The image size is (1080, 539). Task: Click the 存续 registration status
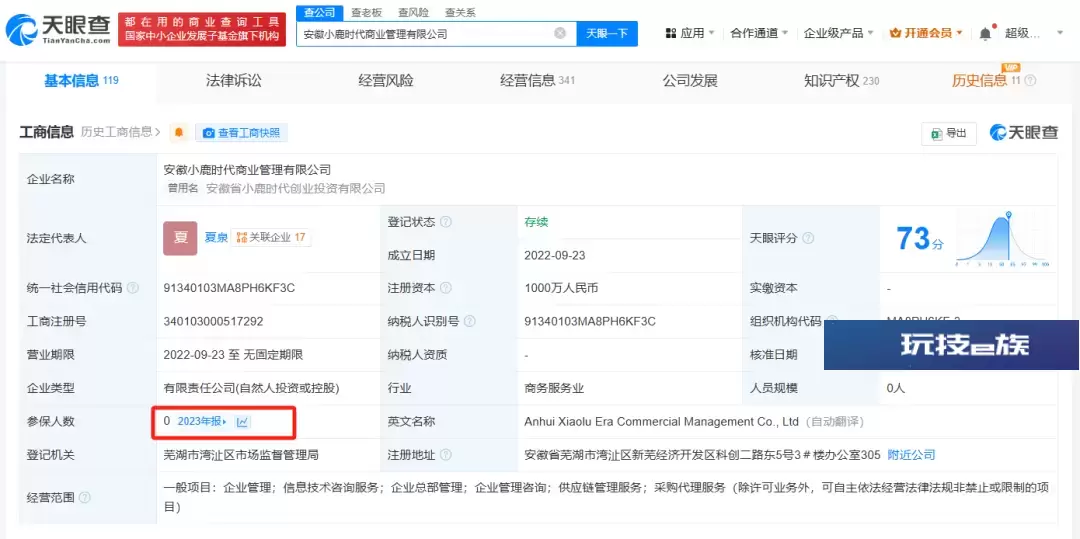536,222
